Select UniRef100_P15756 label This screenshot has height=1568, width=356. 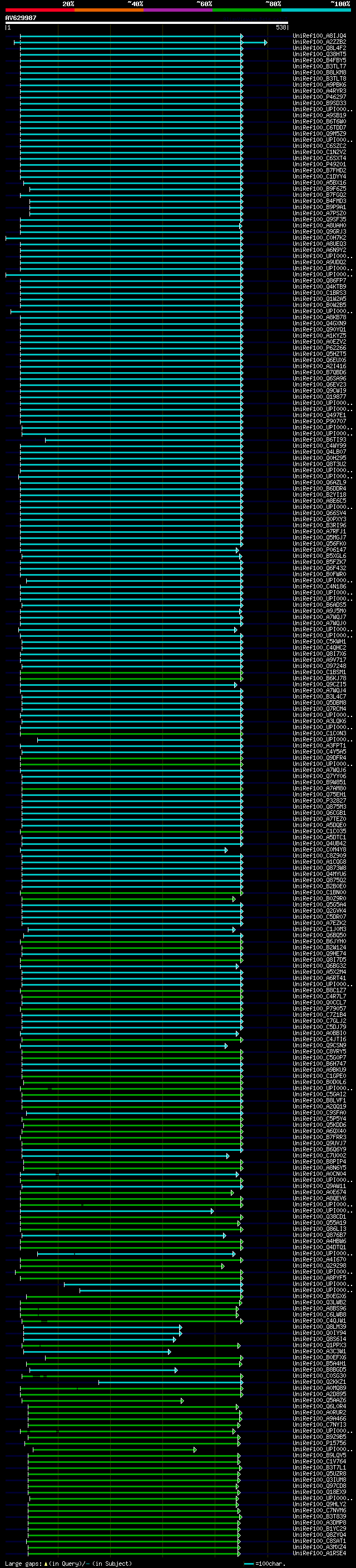click(x=319, y=1443)
